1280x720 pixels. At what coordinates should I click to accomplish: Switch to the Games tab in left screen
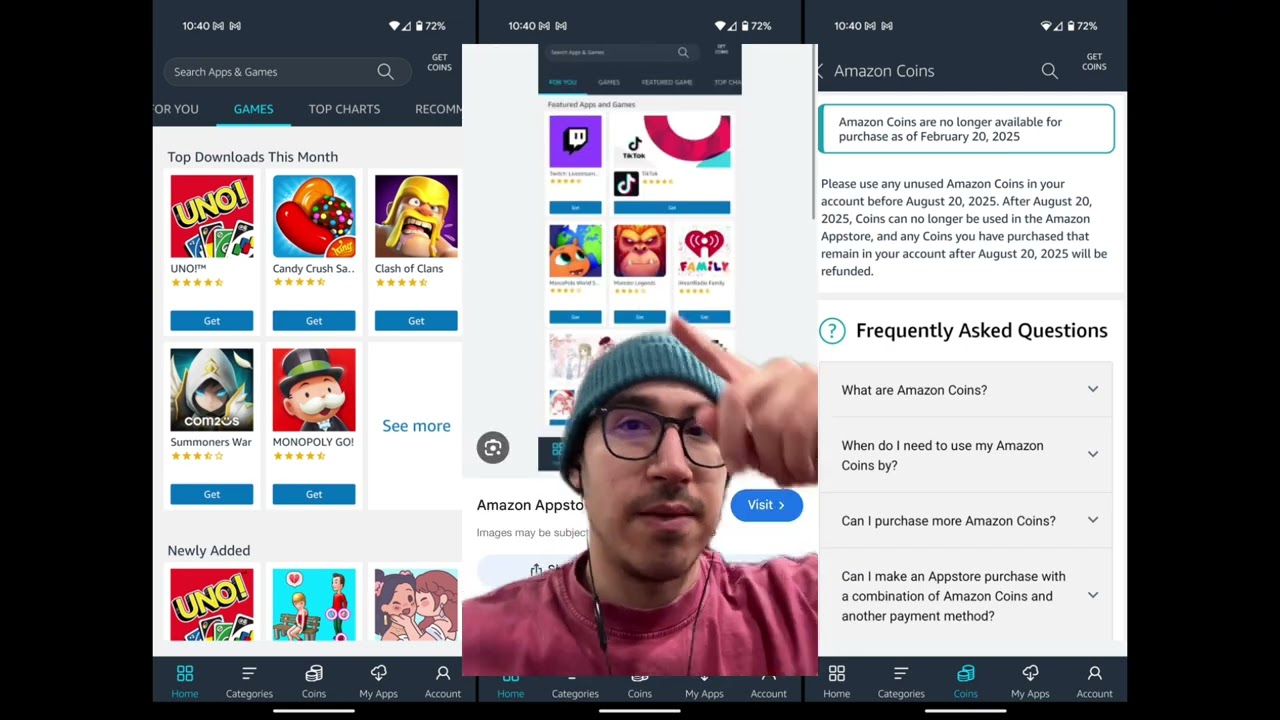pyautogui.click(x=253, y=109)
